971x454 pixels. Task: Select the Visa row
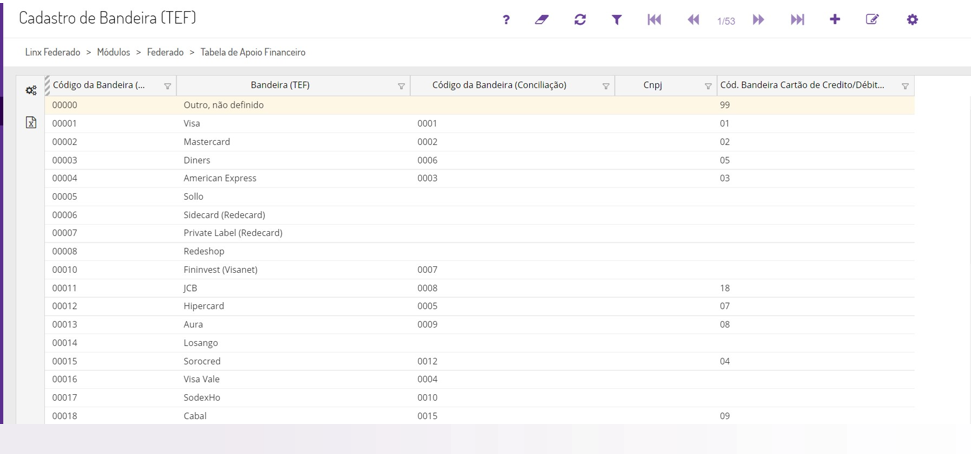click(x=479, y=123)
